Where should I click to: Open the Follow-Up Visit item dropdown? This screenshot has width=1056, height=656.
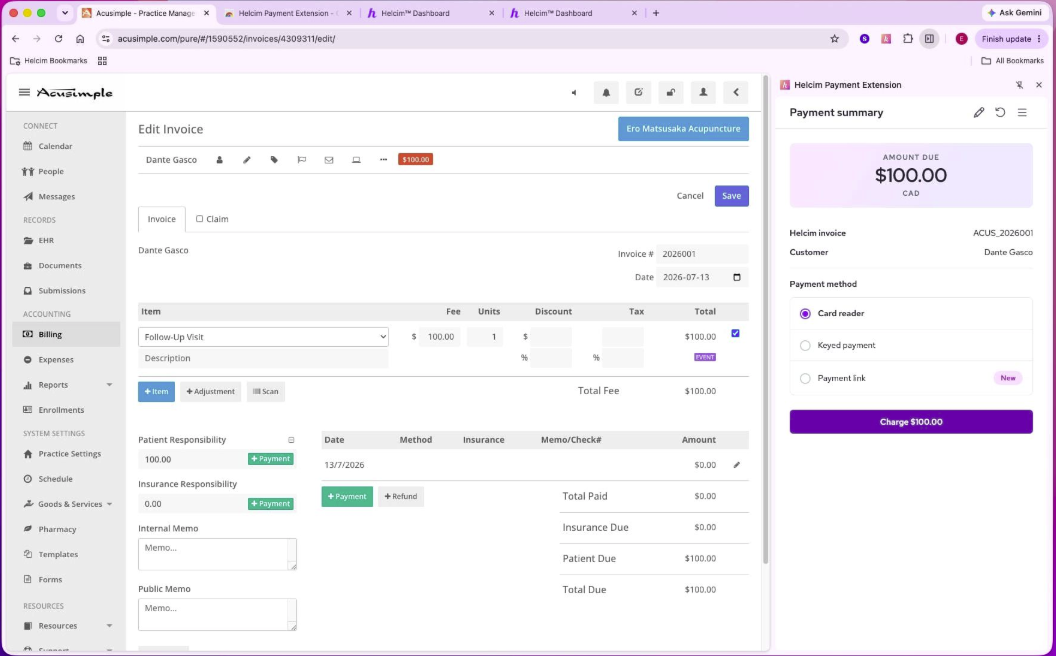pos(263,337)
